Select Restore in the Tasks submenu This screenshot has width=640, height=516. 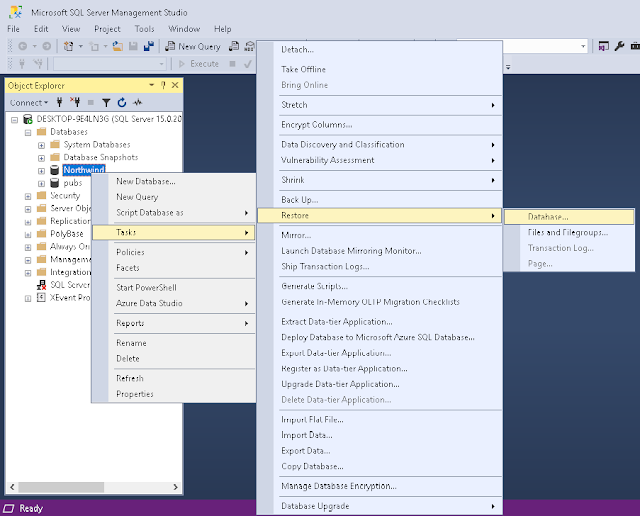[379, 216]
